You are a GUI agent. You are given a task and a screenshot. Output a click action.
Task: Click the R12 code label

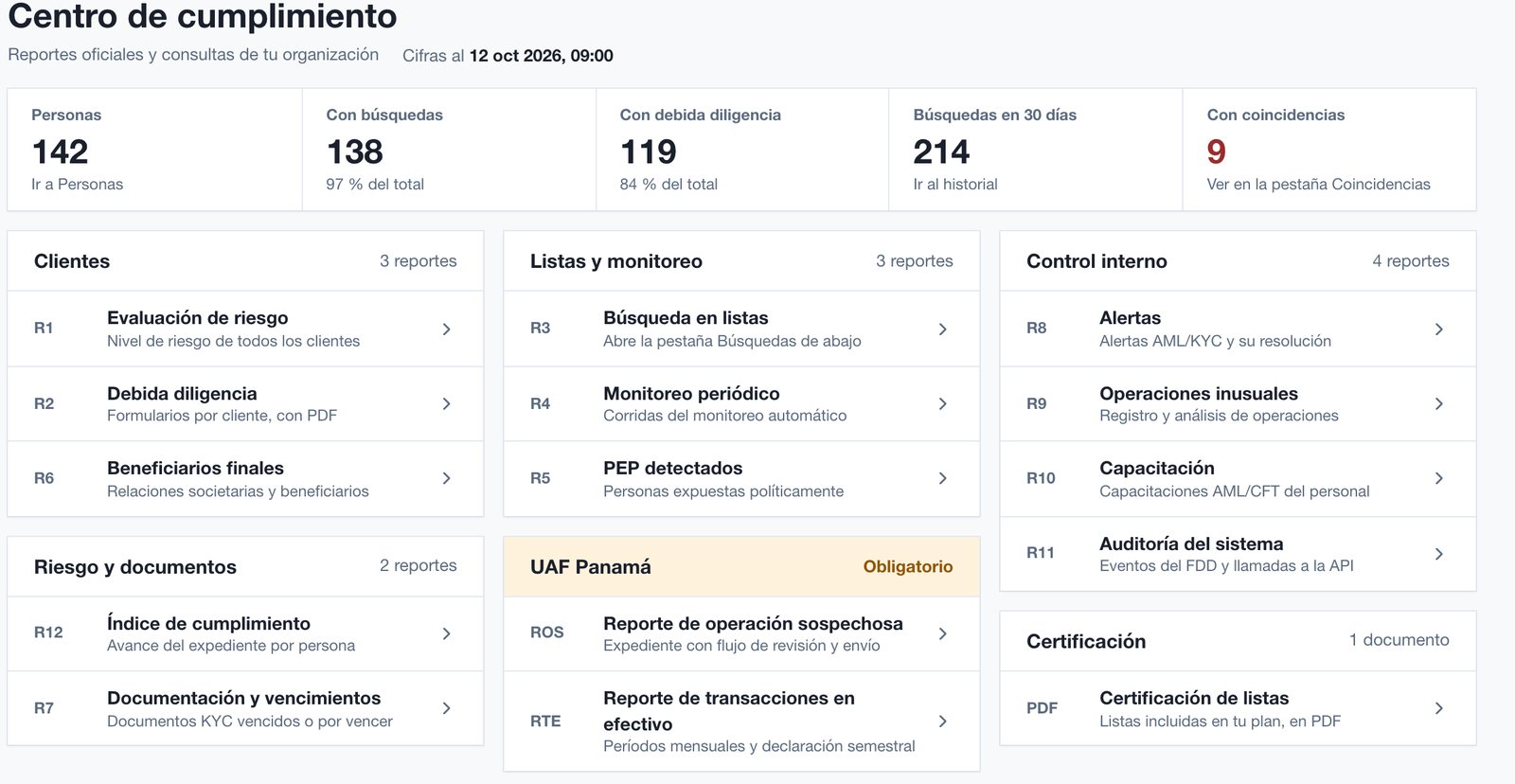point(48,633)
